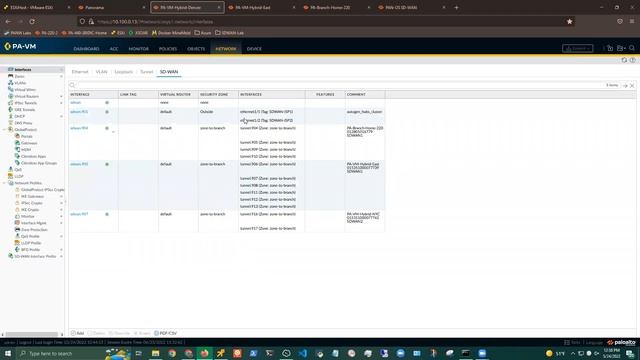Open IKE Gateways profile
640x360 pixels.
32,196
